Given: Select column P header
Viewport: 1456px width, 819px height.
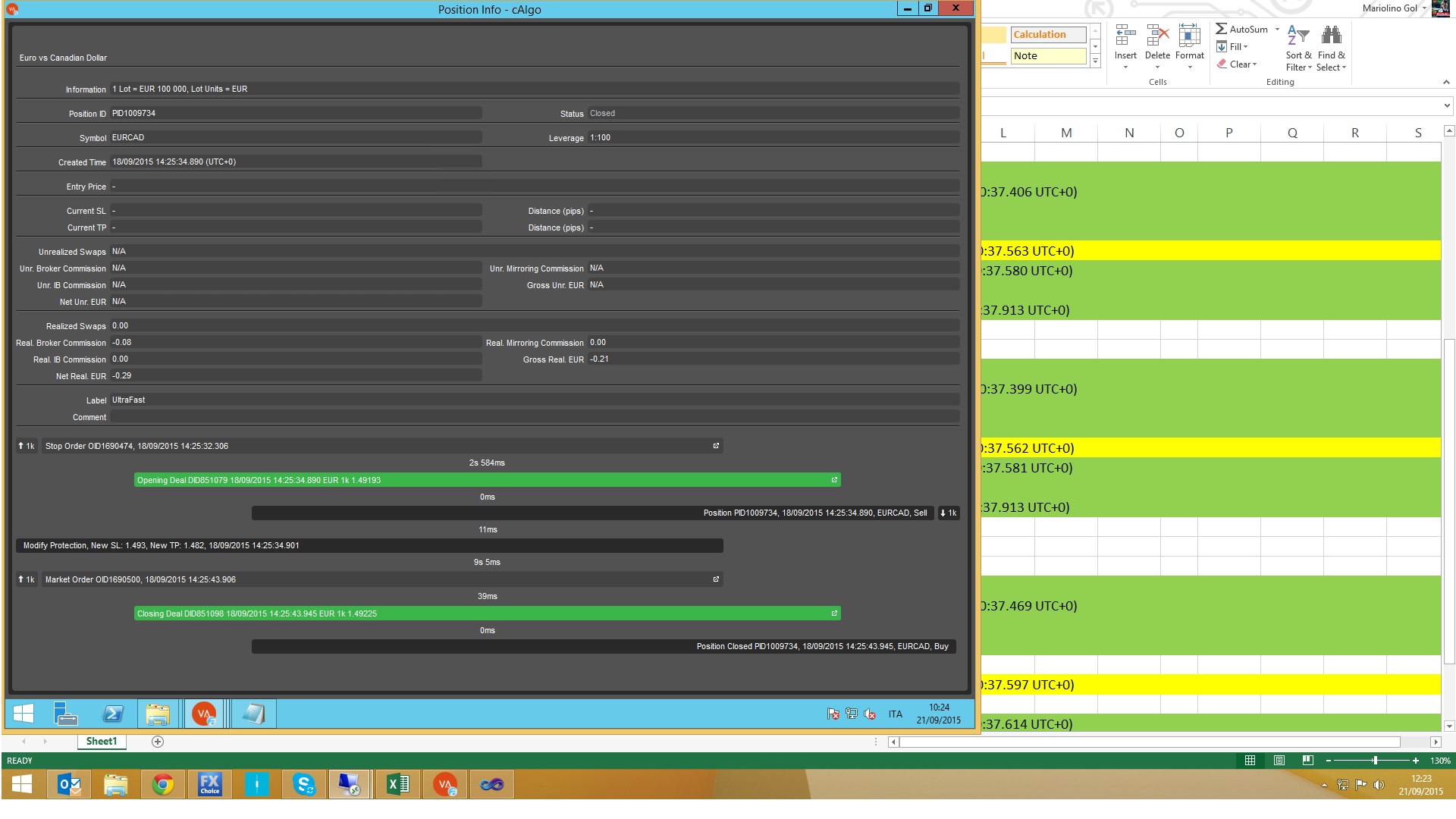Looking at the screenshot, I should pos(1229,133).
